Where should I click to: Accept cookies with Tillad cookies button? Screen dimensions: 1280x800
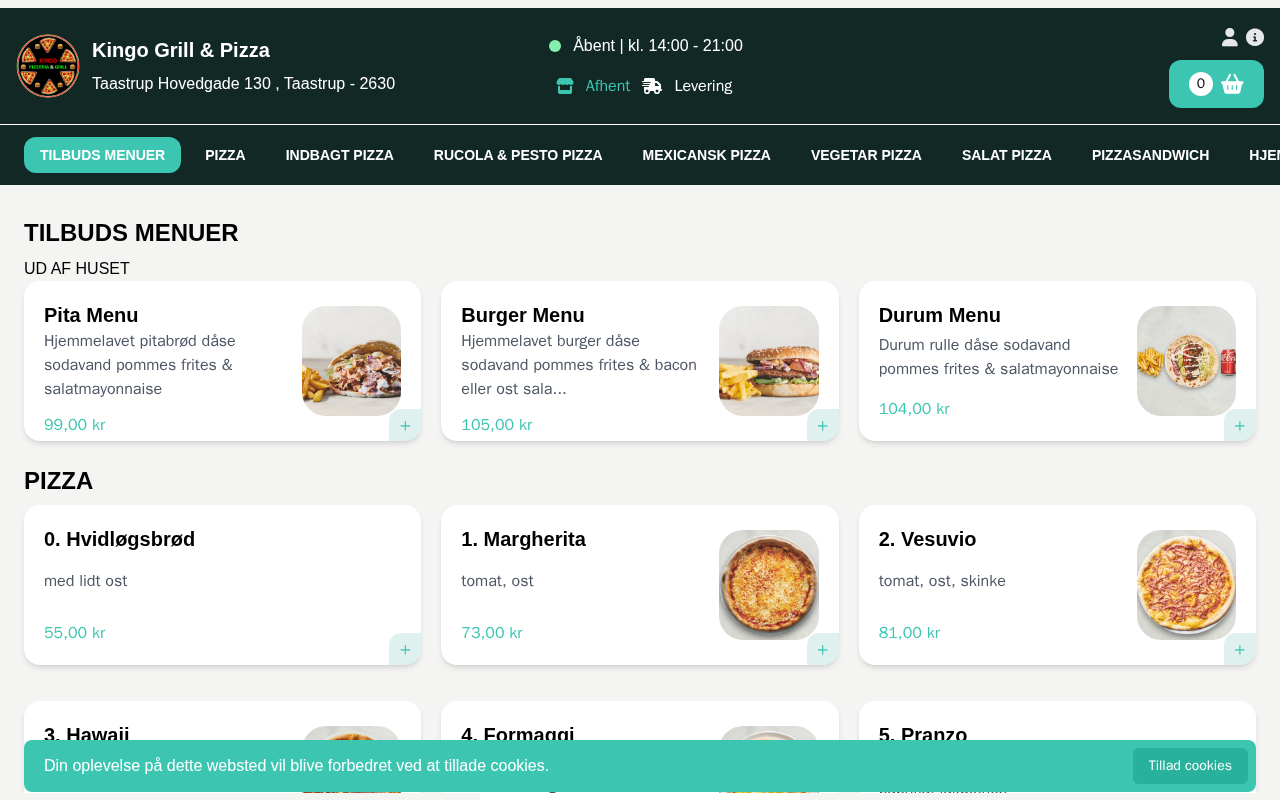pyautogui.click(x=1190, y=766)
